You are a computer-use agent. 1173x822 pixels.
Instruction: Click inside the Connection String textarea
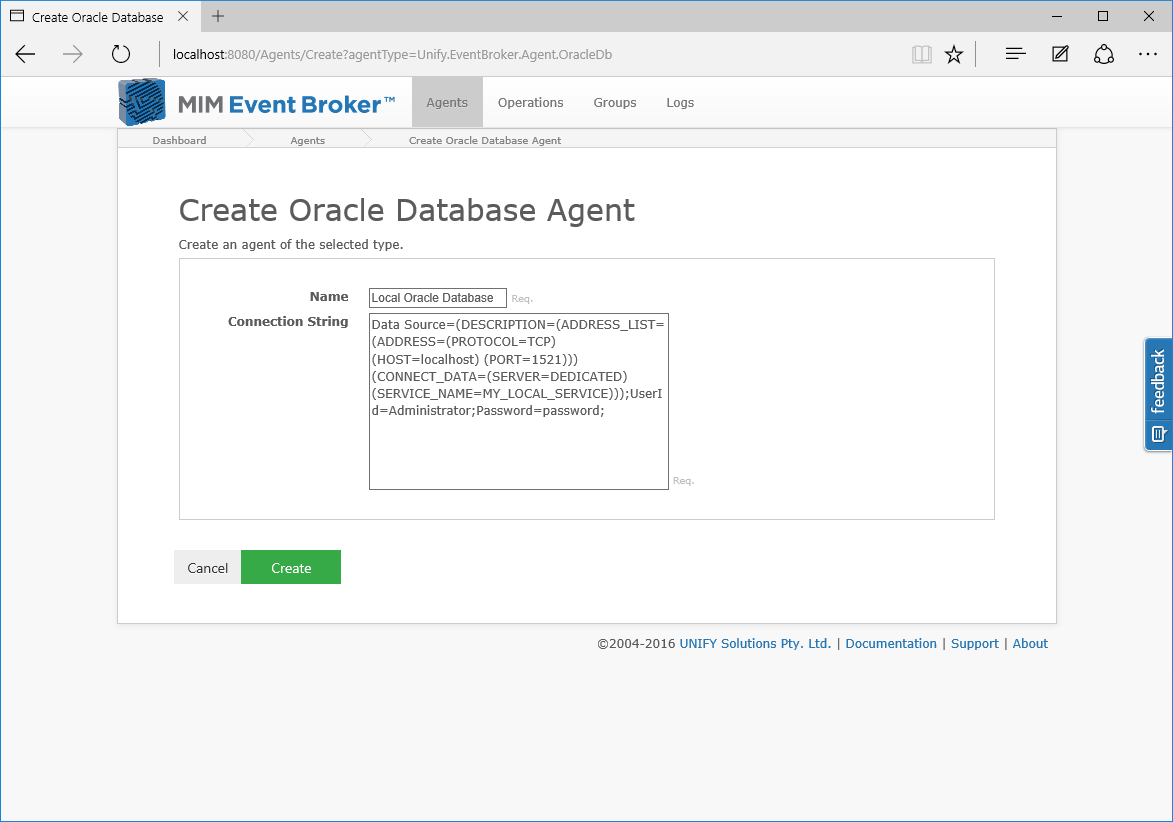(x=518, y=402)
